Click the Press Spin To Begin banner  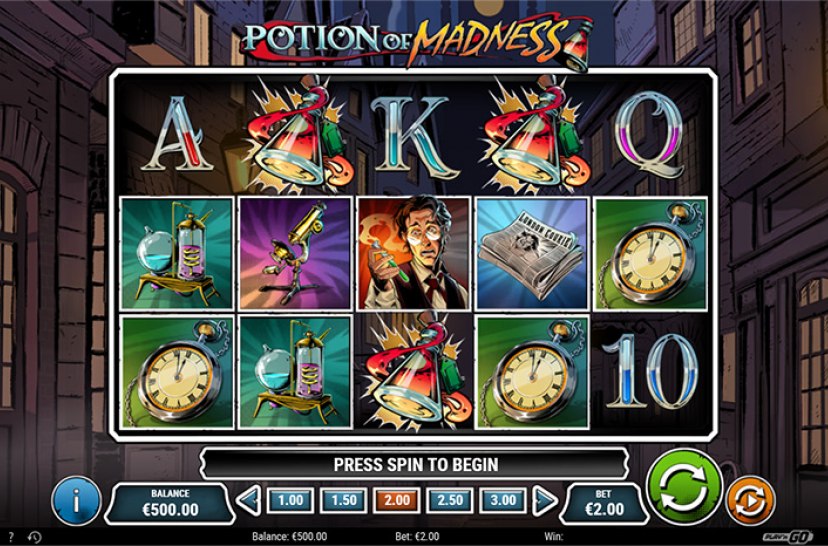pos(415,464)
